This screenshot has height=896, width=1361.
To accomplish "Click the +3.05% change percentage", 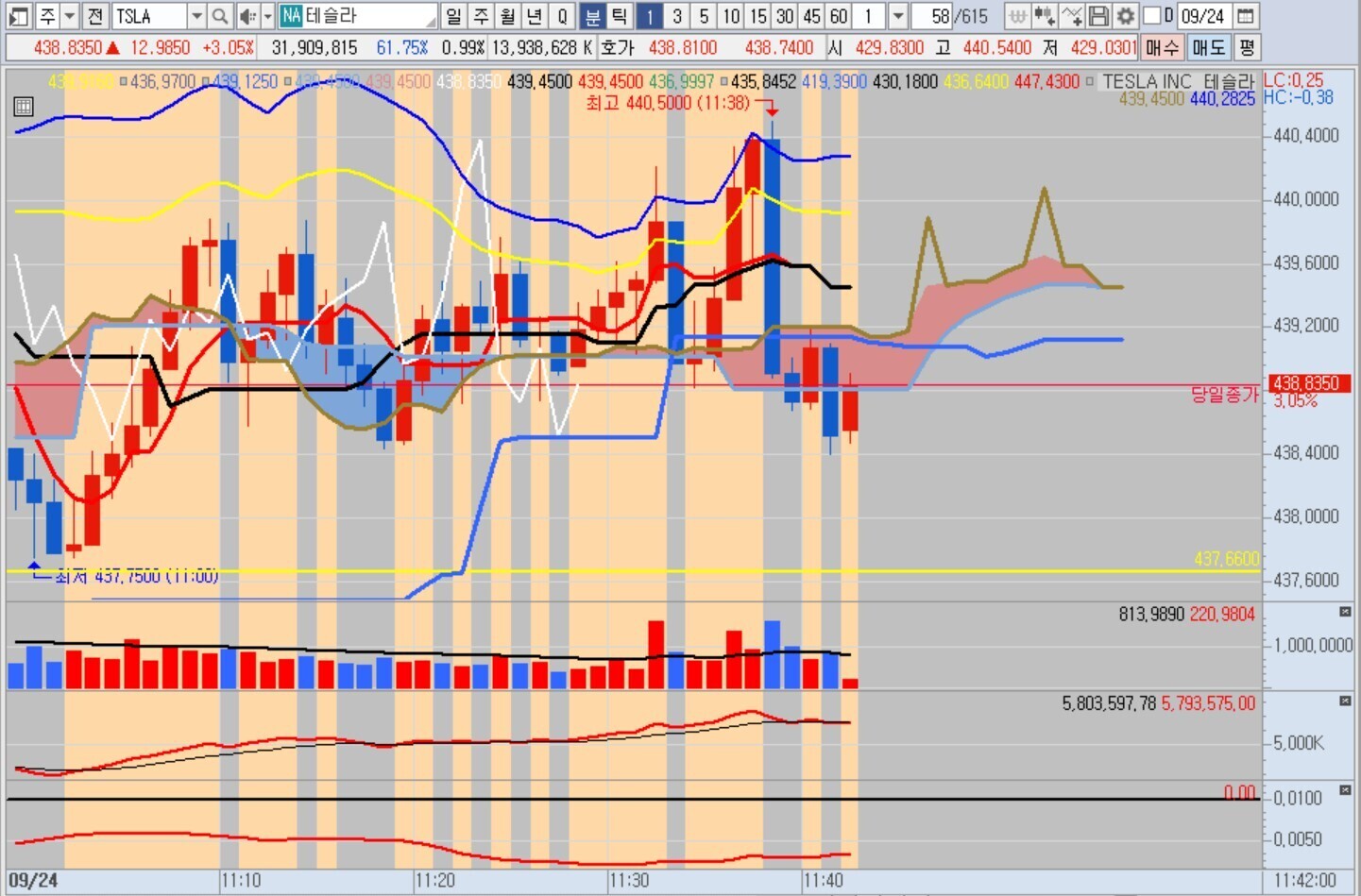I will click(x=228, y=47).
